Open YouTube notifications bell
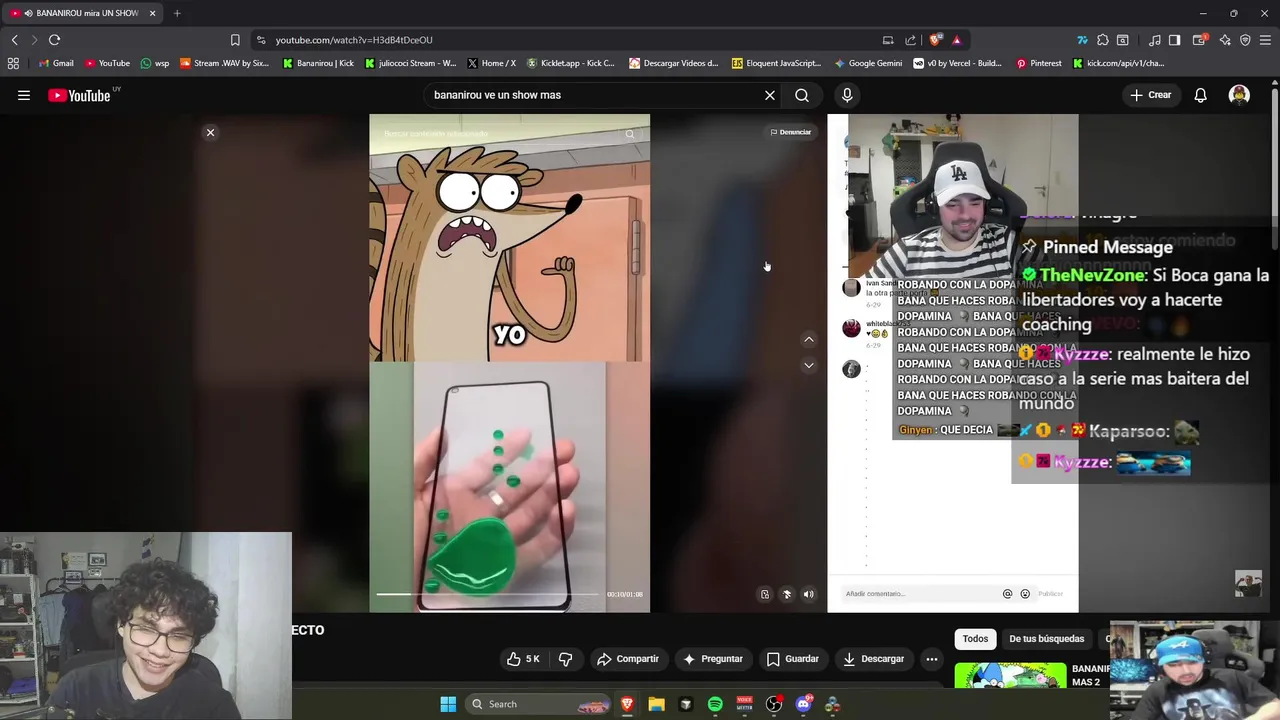The image size is (1280, 720). point(1200,95)
